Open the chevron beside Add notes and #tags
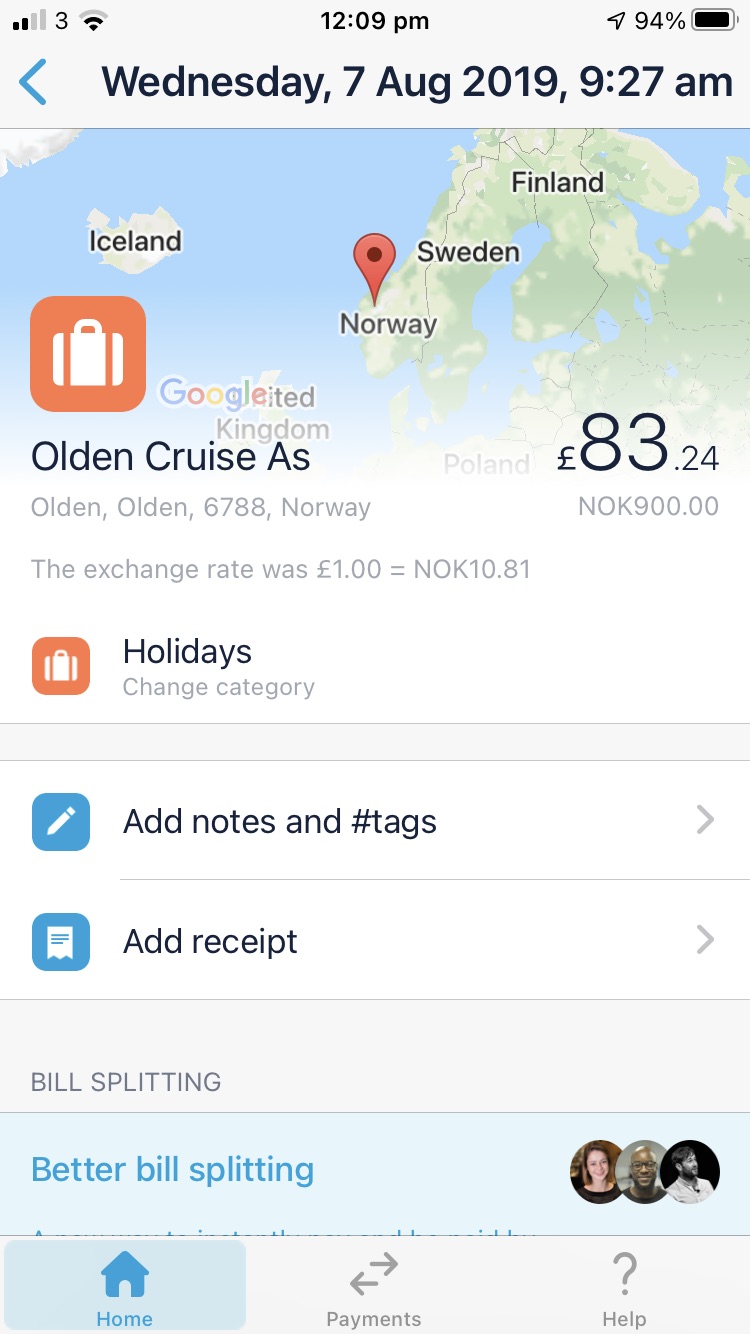Viewport: 750px width, 1334px height. click(x=705, y=822)
